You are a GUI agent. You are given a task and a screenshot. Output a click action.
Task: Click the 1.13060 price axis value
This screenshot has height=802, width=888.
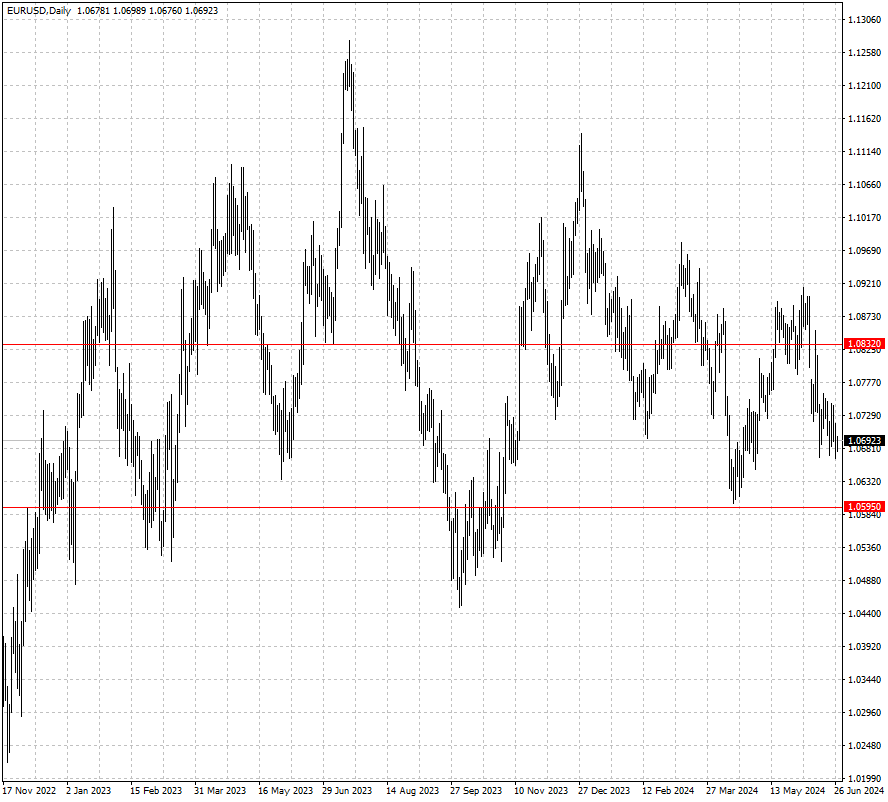tap(864, 20)
